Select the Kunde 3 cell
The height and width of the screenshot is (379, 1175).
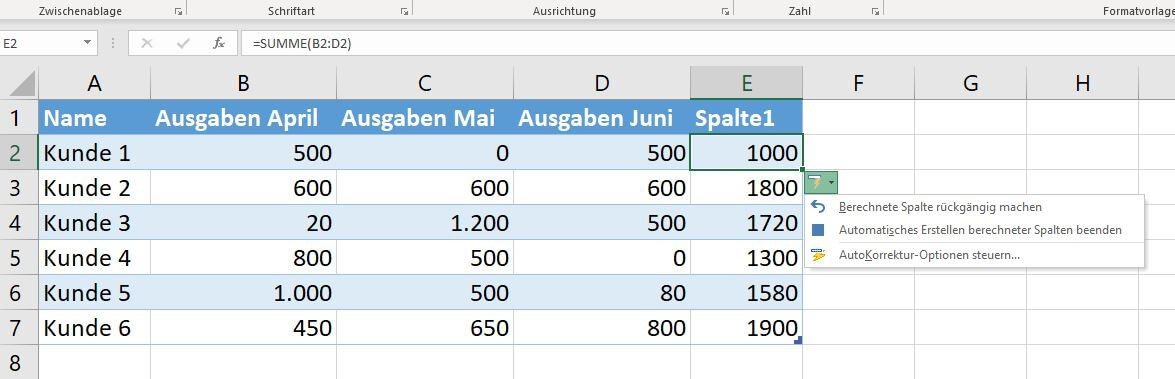click(x=94, y=222)
